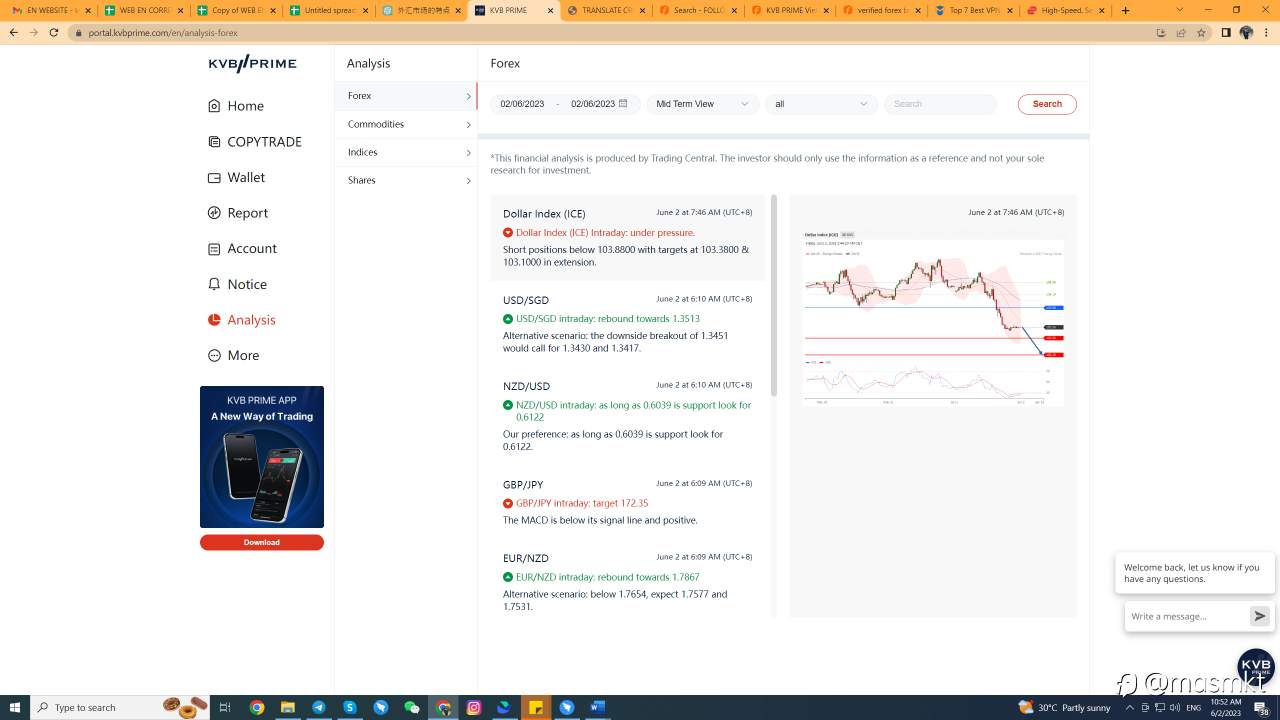Click the red Download button

coord(262,542)
